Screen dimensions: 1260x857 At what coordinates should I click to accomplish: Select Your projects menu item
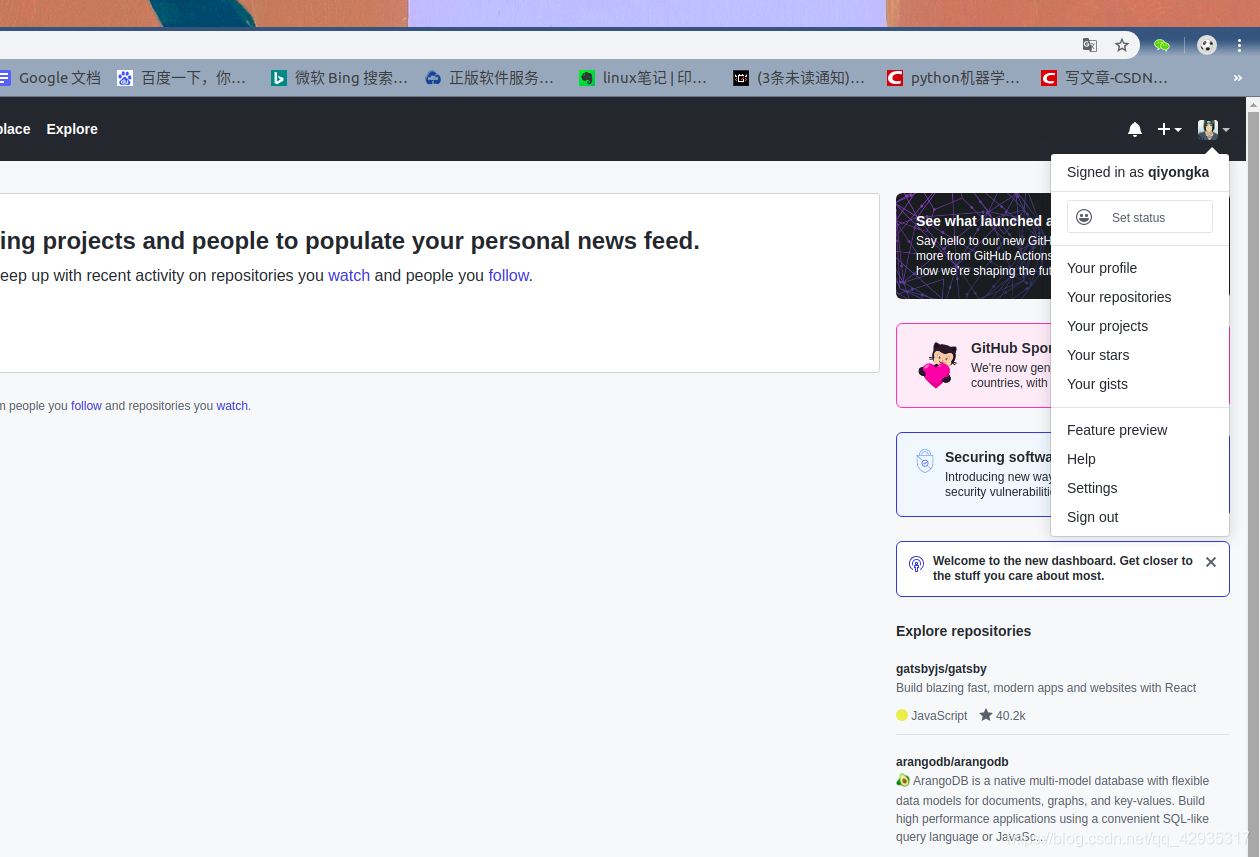1140,326
